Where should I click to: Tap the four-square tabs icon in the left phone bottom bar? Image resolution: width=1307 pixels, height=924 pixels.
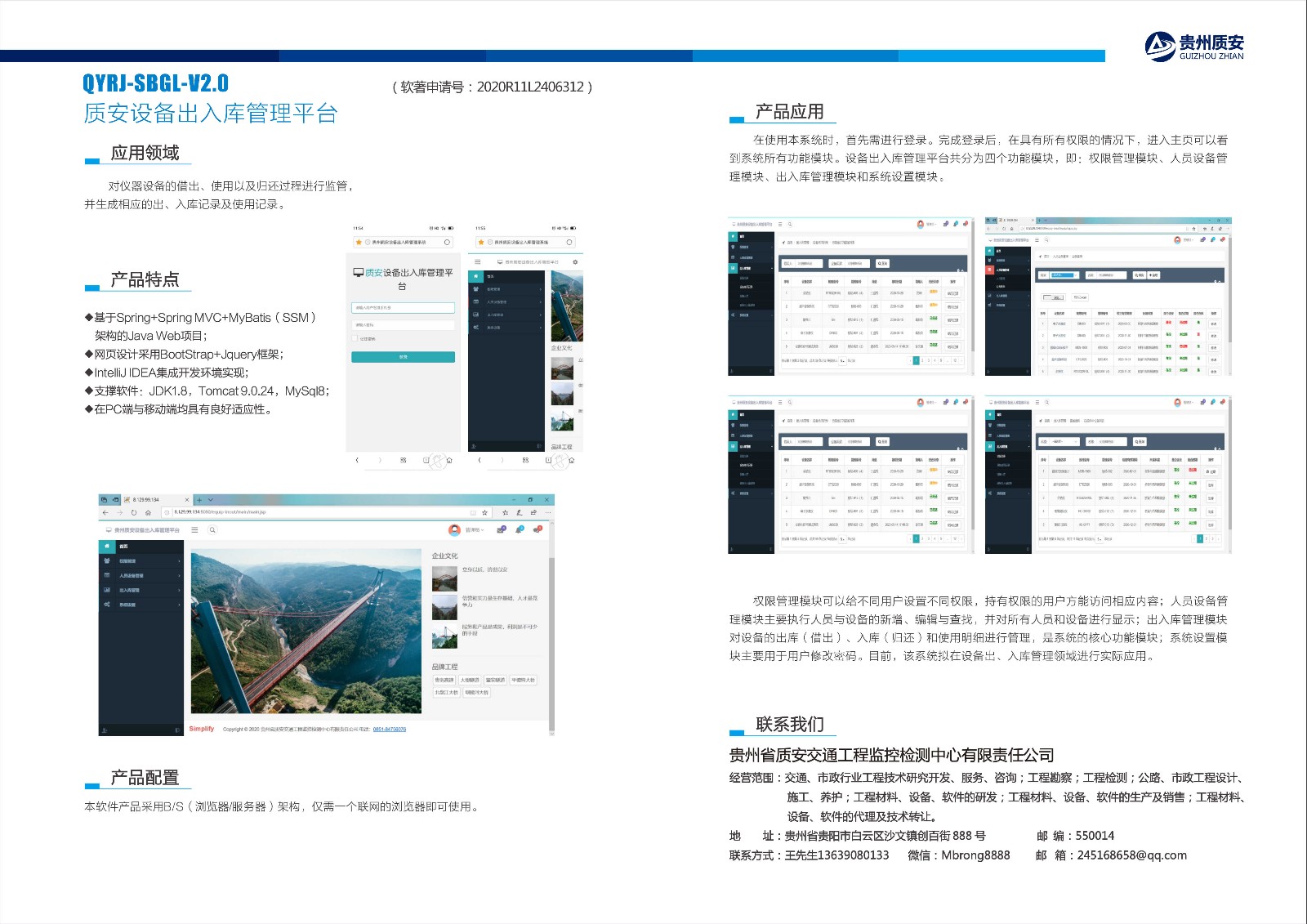coord(403,460)
